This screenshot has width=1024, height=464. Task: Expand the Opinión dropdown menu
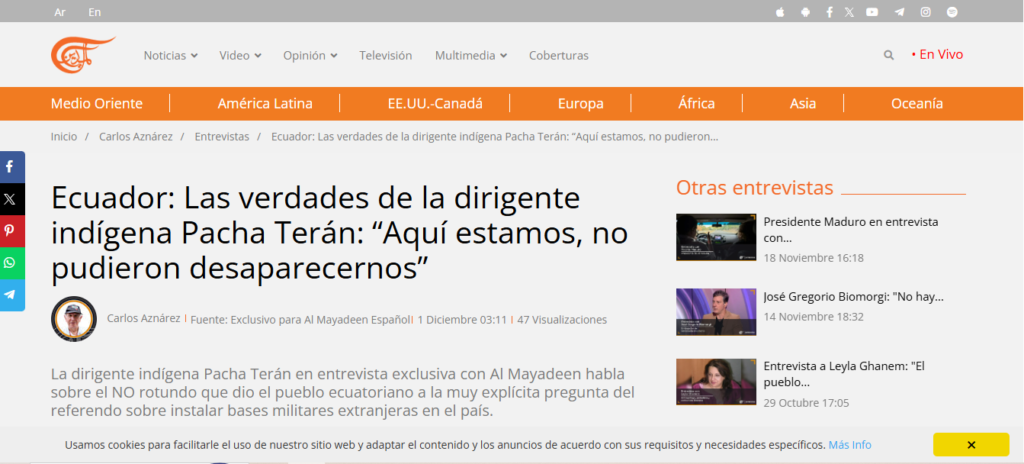coord(310,56)
